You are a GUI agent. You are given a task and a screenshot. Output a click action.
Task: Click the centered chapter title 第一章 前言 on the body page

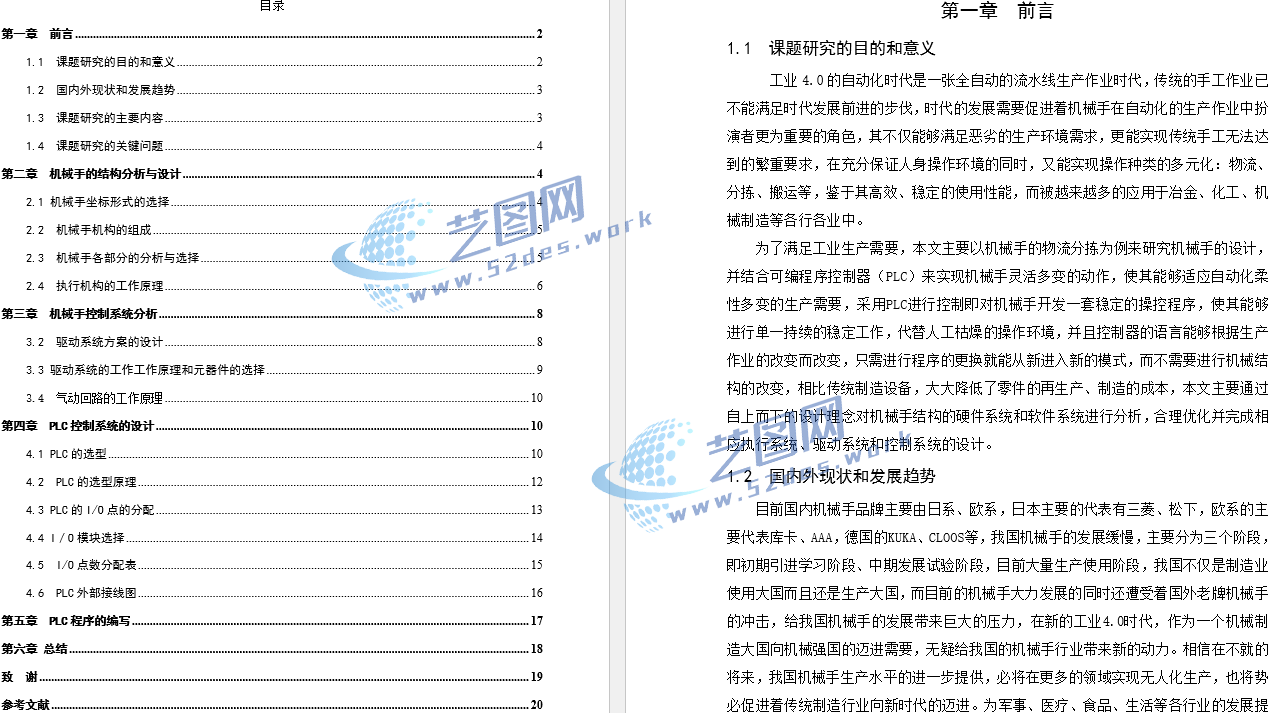coord(997,11)
